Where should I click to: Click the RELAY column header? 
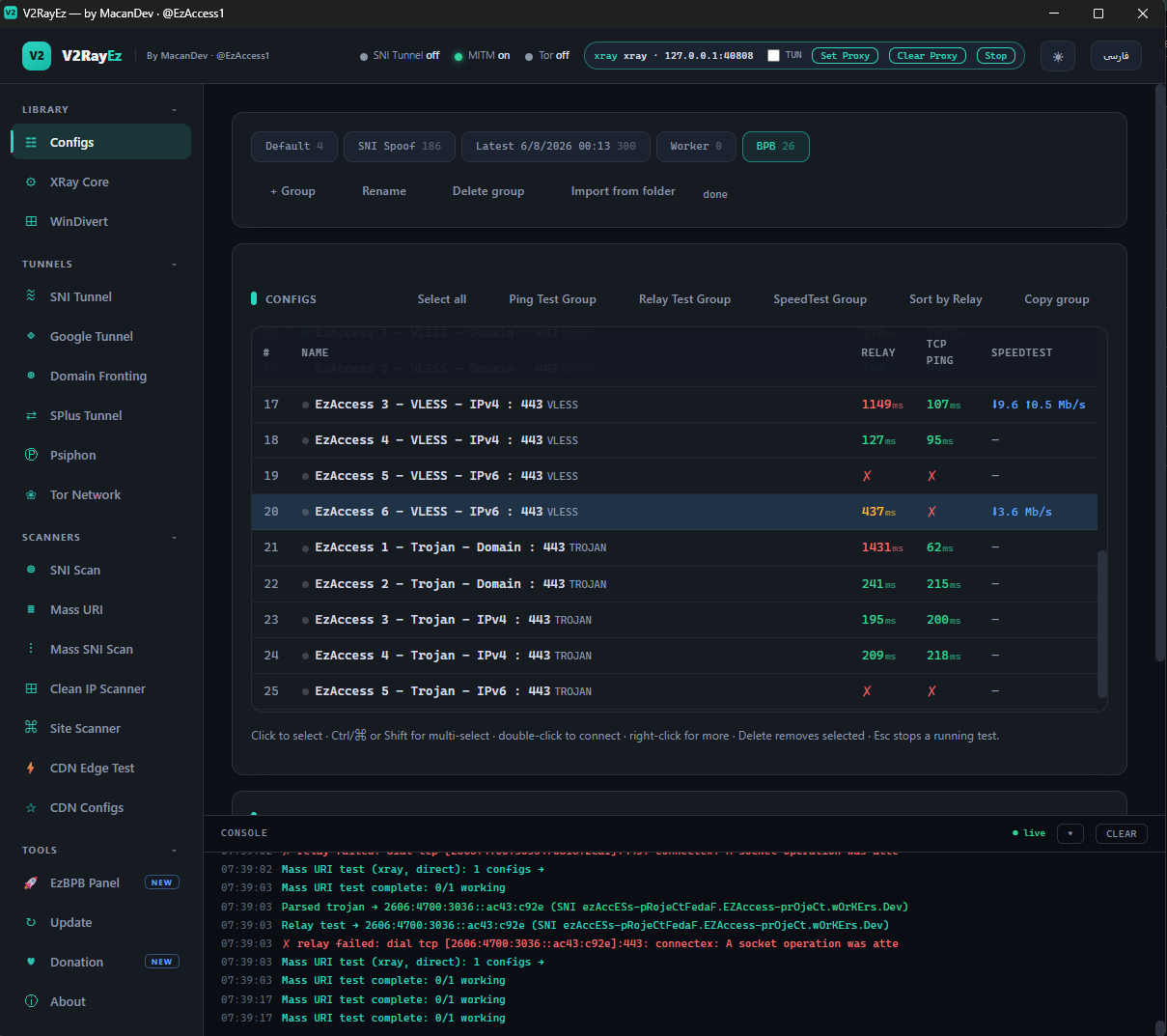coord(878,352)
